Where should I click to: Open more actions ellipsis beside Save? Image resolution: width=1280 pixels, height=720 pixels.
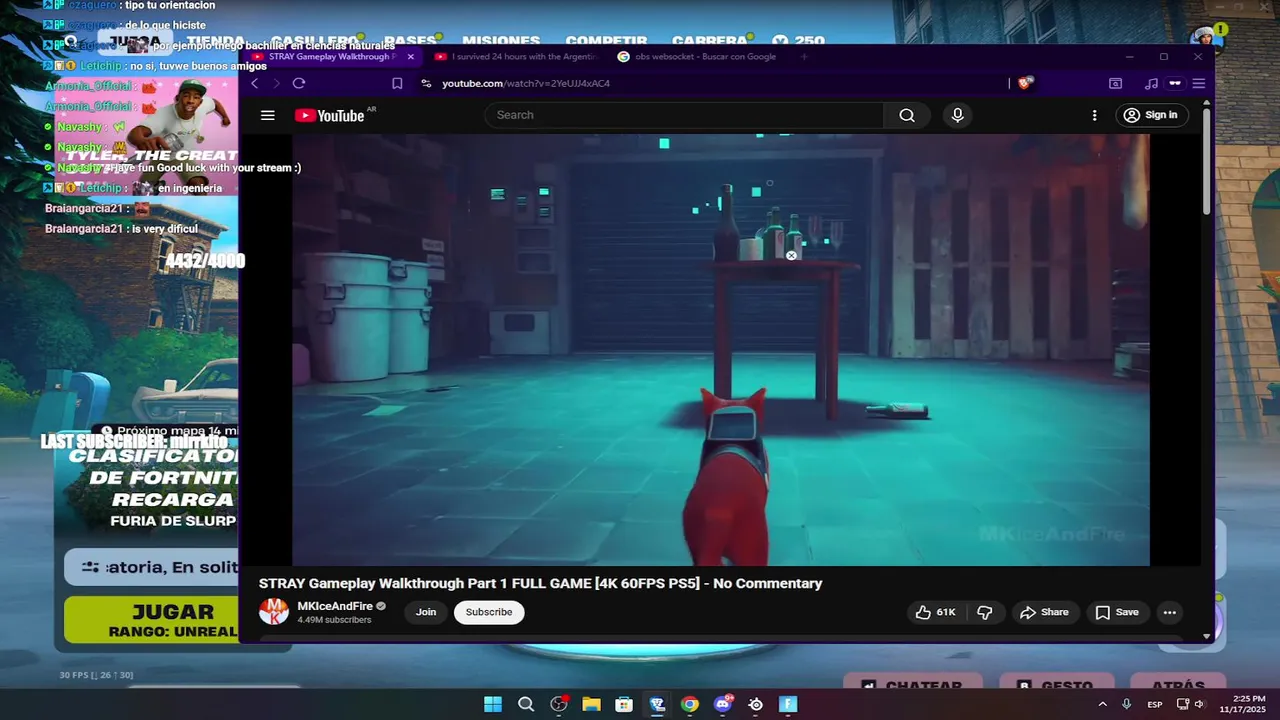click(1169, 612)
